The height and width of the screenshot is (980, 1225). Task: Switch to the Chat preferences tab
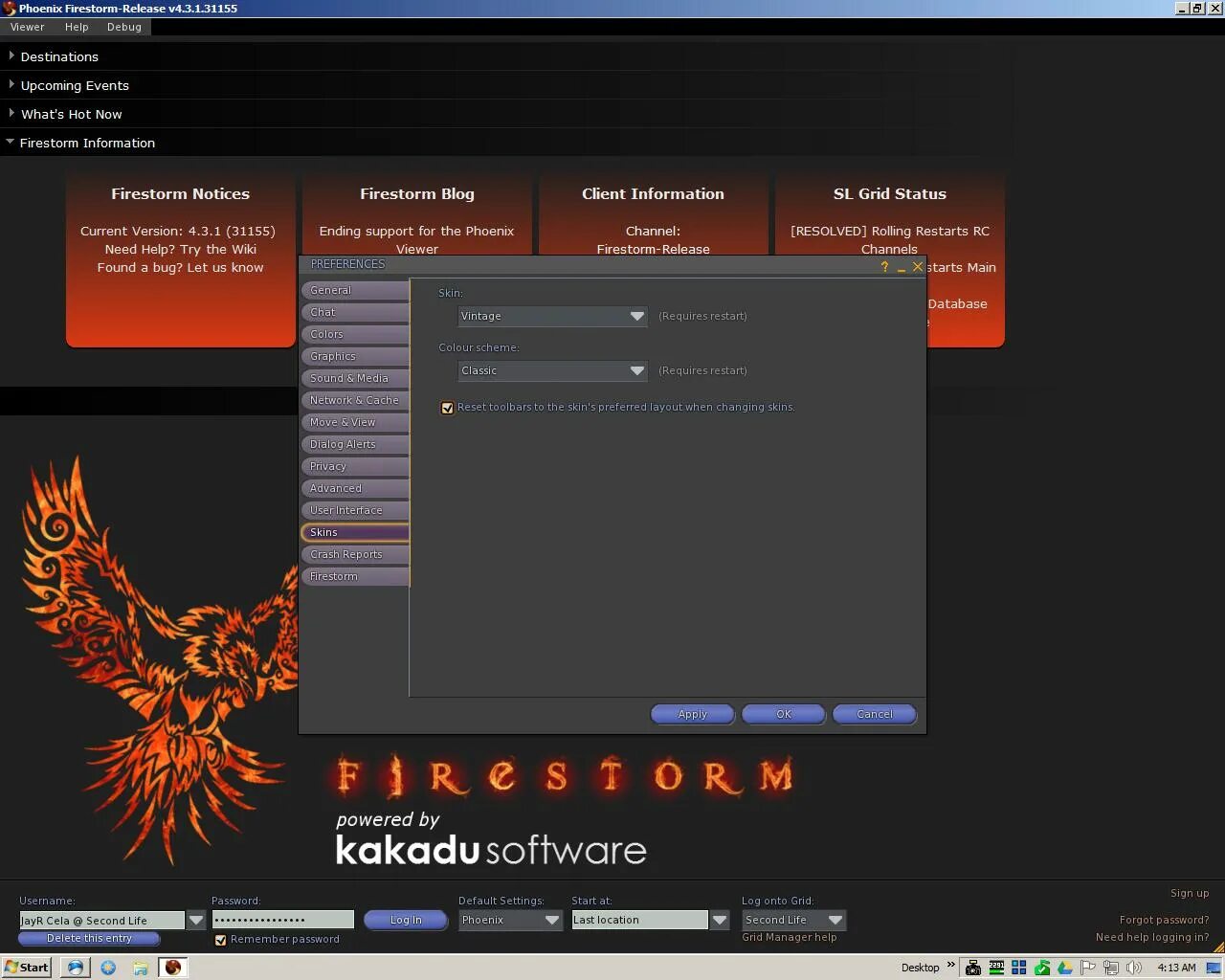pos(355,312)
